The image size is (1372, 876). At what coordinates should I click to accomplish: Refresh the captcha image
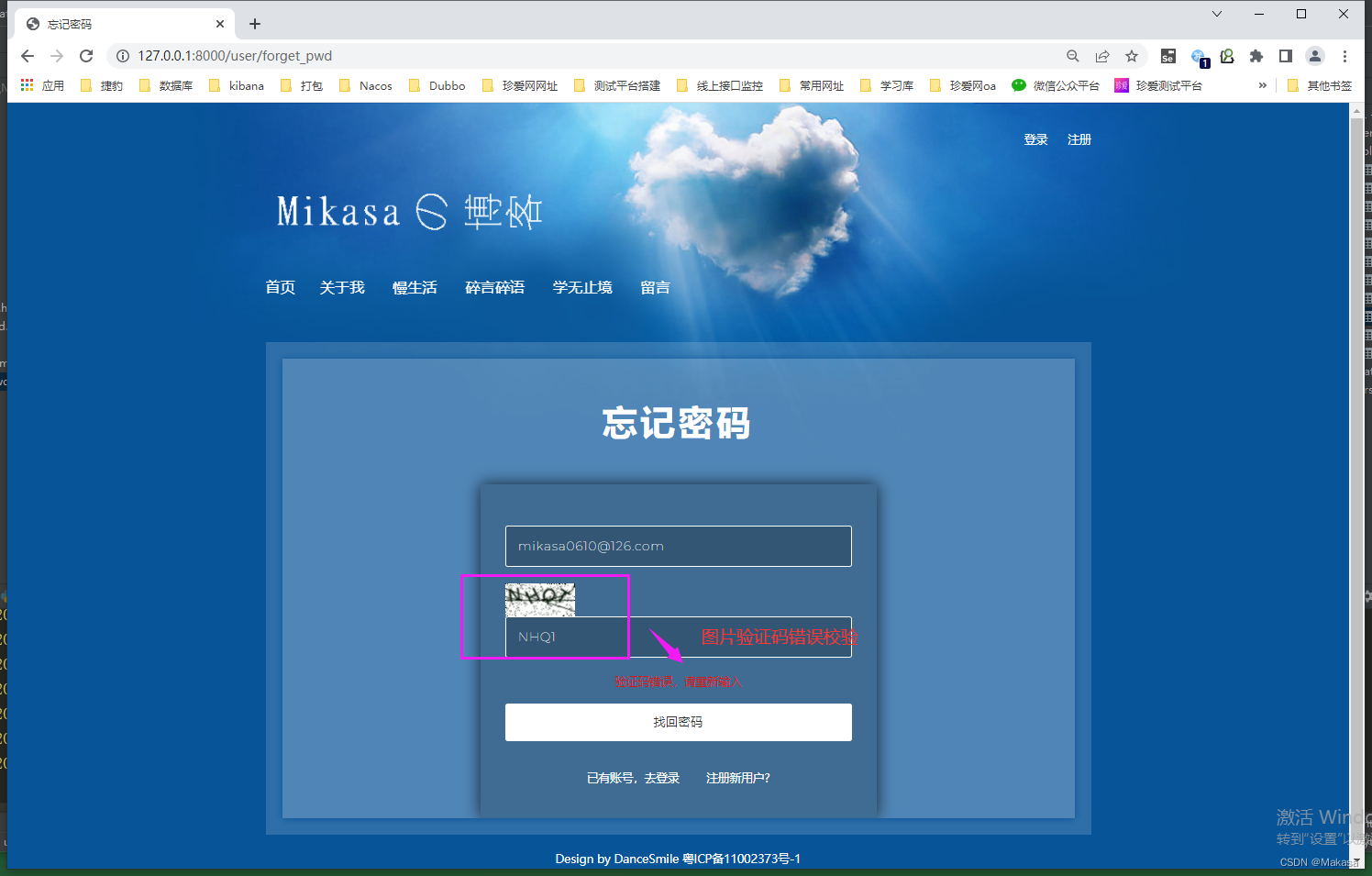click(540, 599)
